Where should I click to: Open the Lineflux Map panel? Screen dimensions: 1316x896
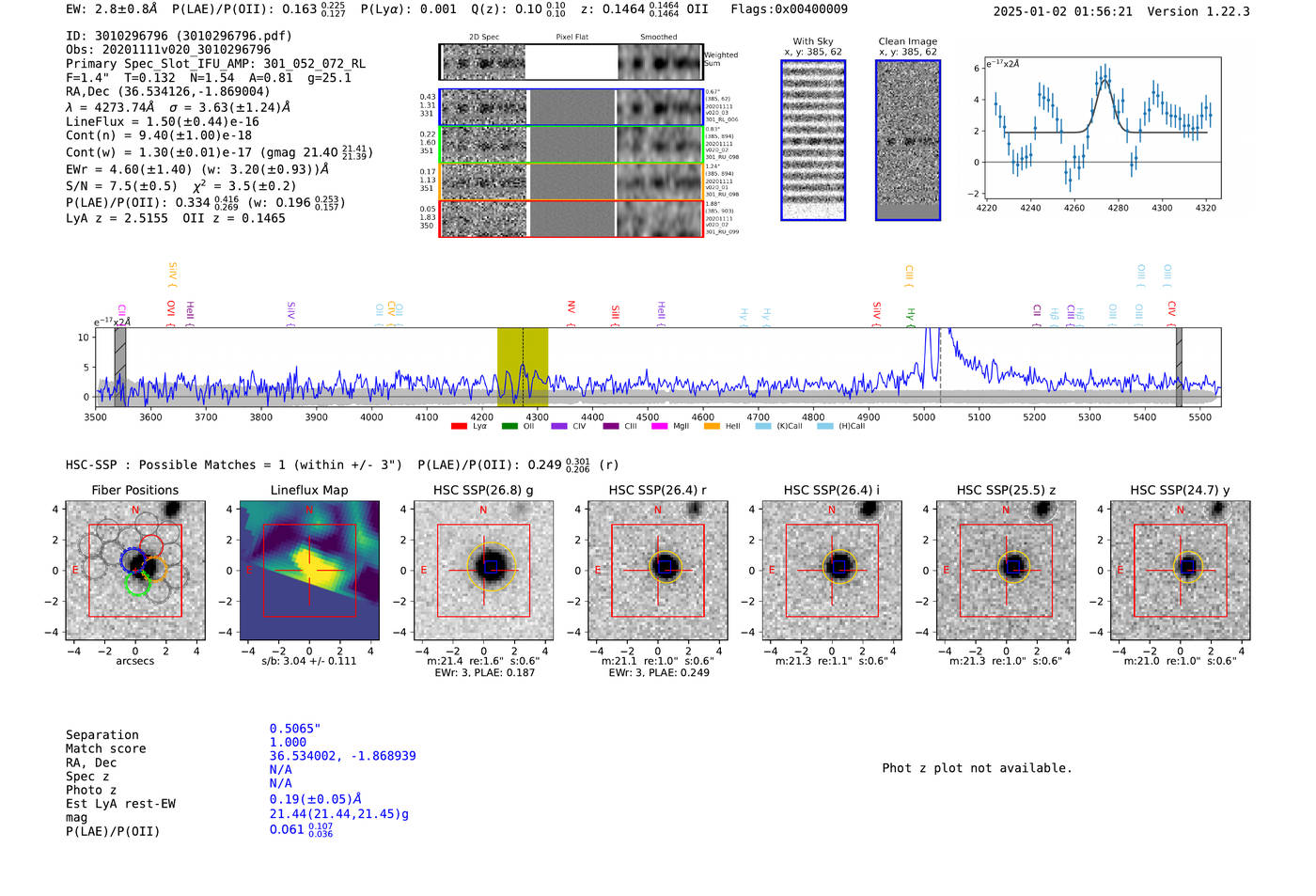tap(309, 570)
